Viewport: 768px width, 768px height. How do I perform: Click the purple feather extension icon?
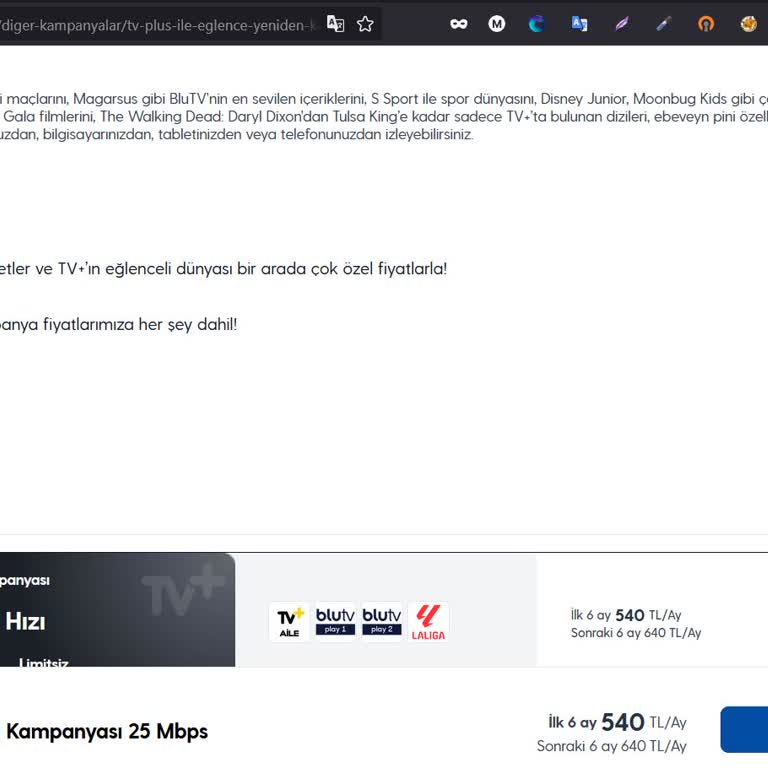622,24
